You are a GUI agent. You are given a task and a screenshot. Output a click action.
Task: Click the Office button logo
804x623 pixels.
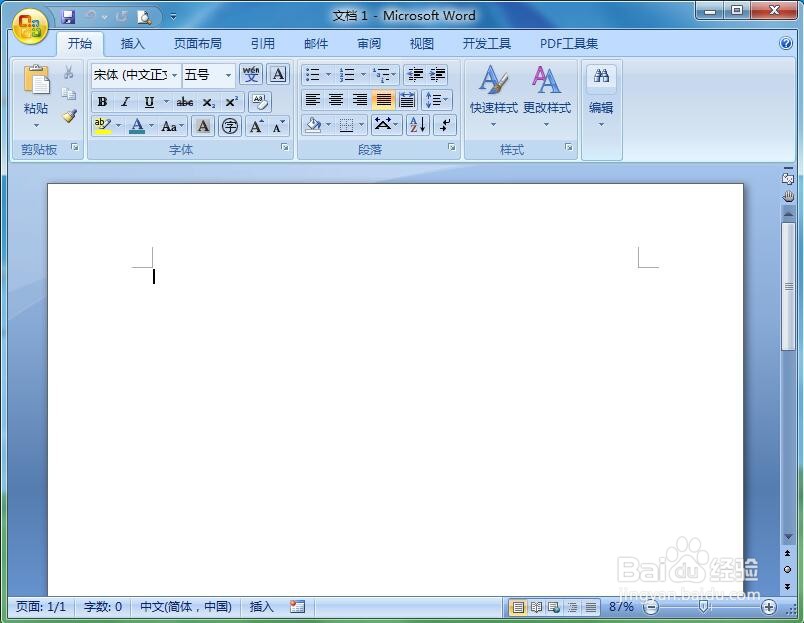tap(29, 25)
